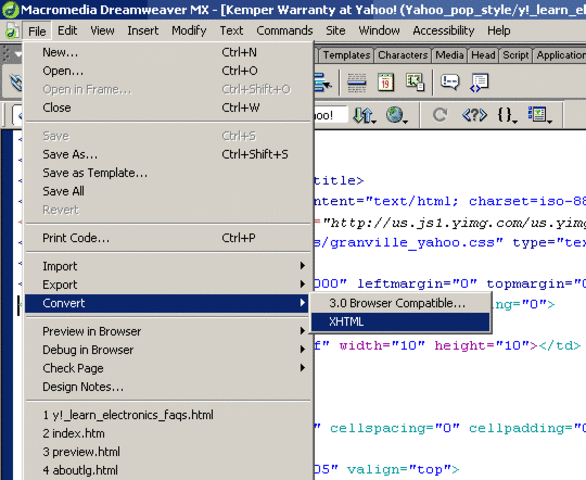Switch to the Application tab
Image resolution: width=586 pixels, height=480 pixels.
tap(560, 55)
